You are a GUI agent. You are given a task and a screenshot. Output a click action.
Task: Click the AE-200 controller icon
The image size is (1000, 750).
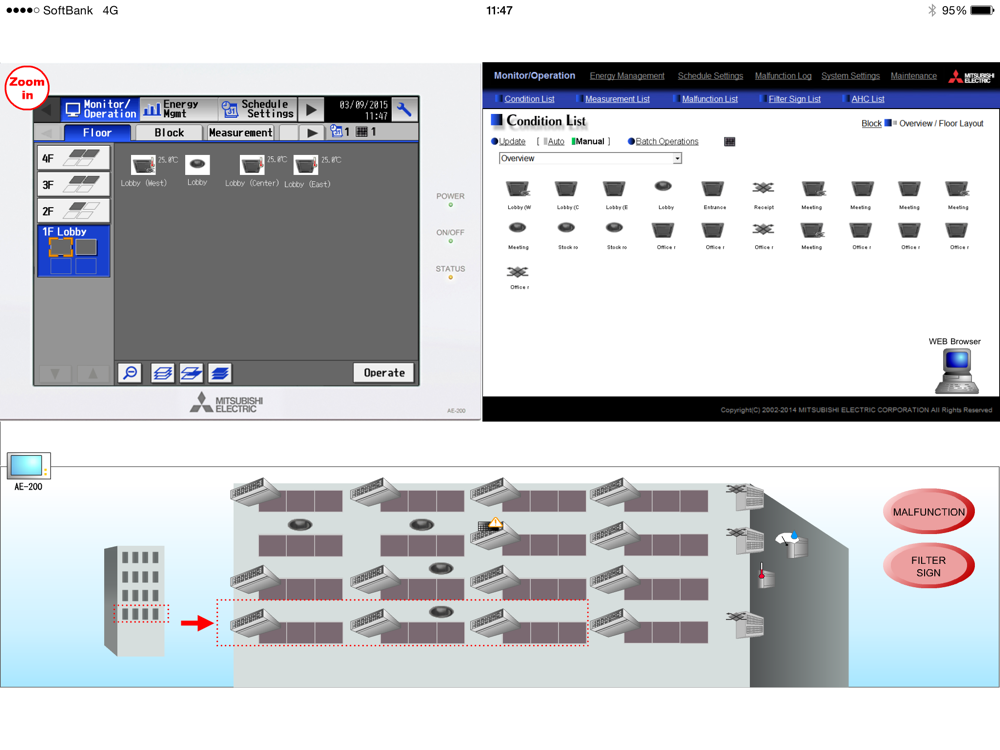pyautogui.click(x=28, y=466)
